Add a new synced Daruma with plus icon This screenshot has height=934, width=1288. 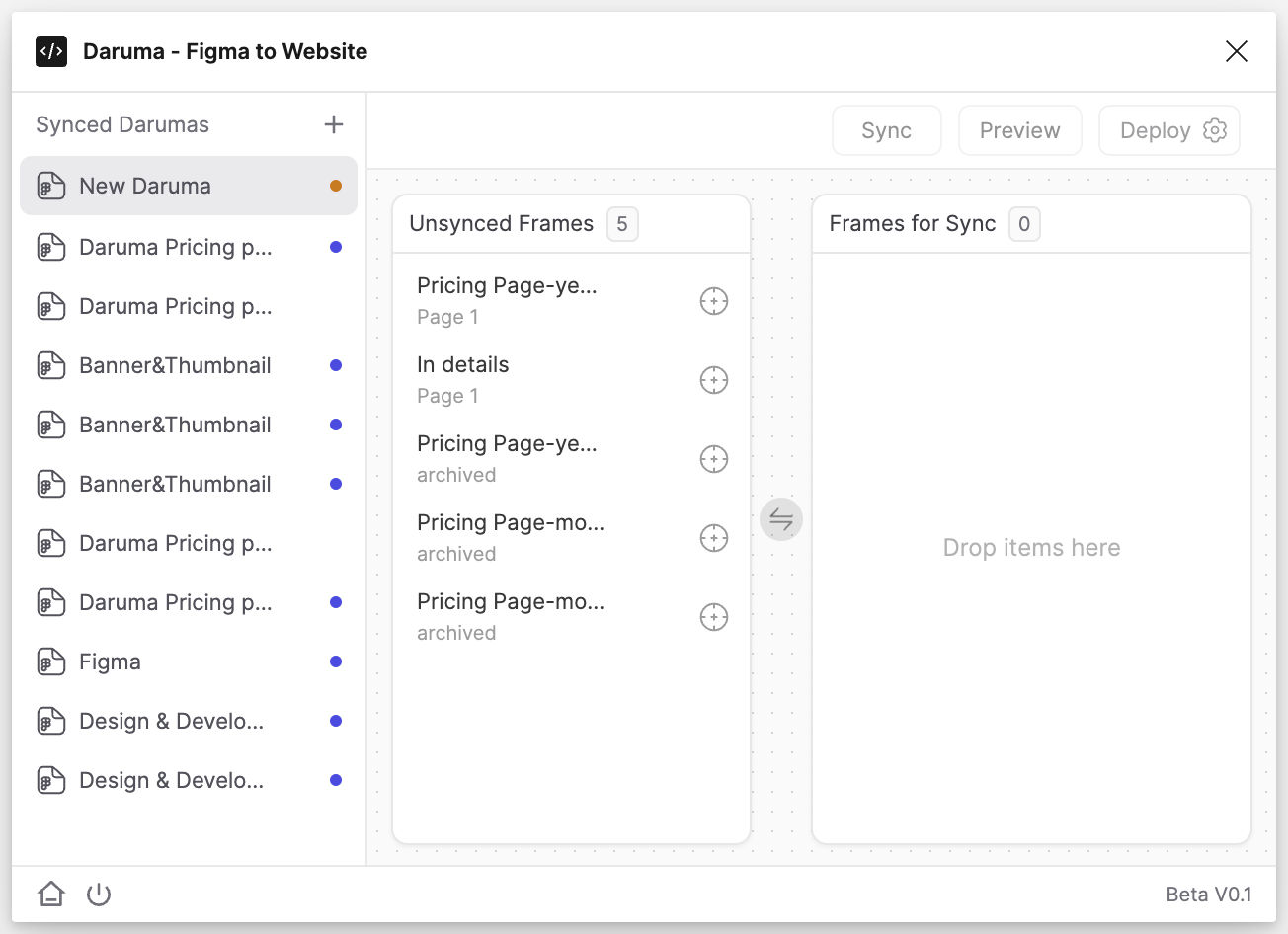coord(334,124)
